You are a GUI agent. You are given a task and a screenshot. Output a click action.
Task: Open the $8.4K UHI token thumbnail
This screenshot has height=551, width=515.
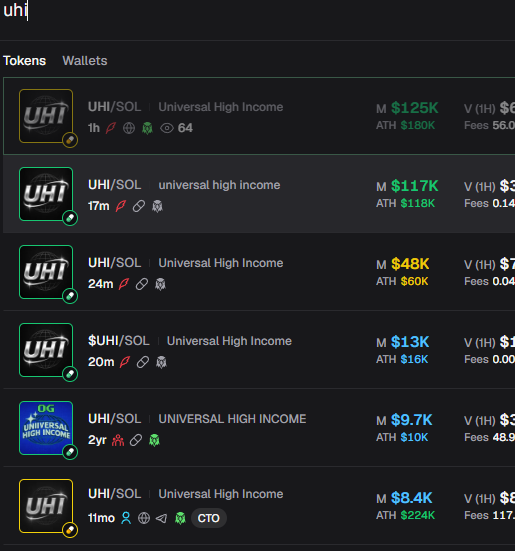46,506
